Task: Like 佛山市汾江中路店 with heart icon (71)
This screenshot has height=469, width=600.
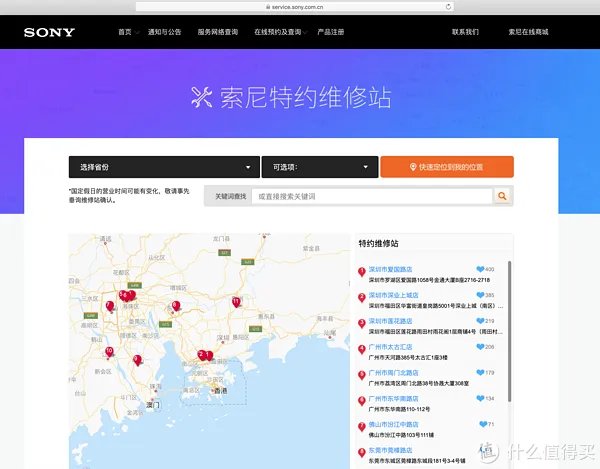Action: point(483,424)
